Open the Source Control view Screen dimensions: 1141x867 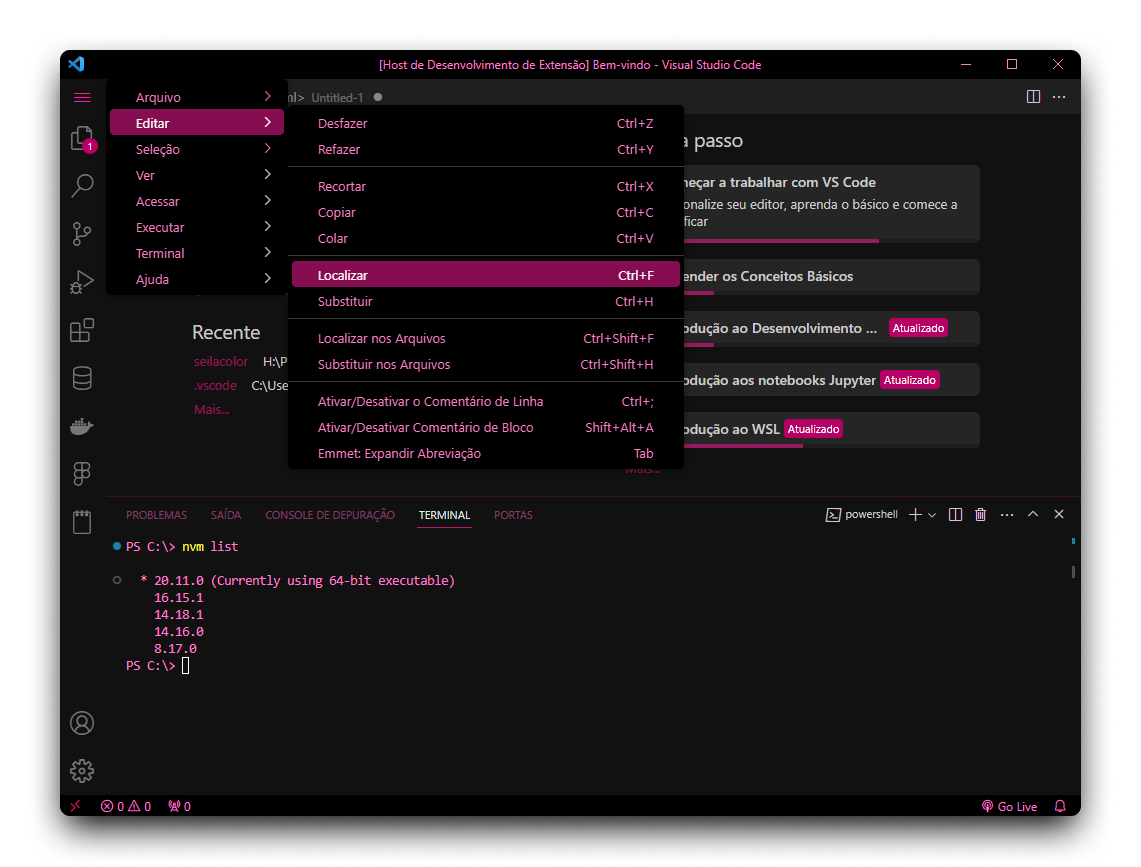tap(82, 234)
